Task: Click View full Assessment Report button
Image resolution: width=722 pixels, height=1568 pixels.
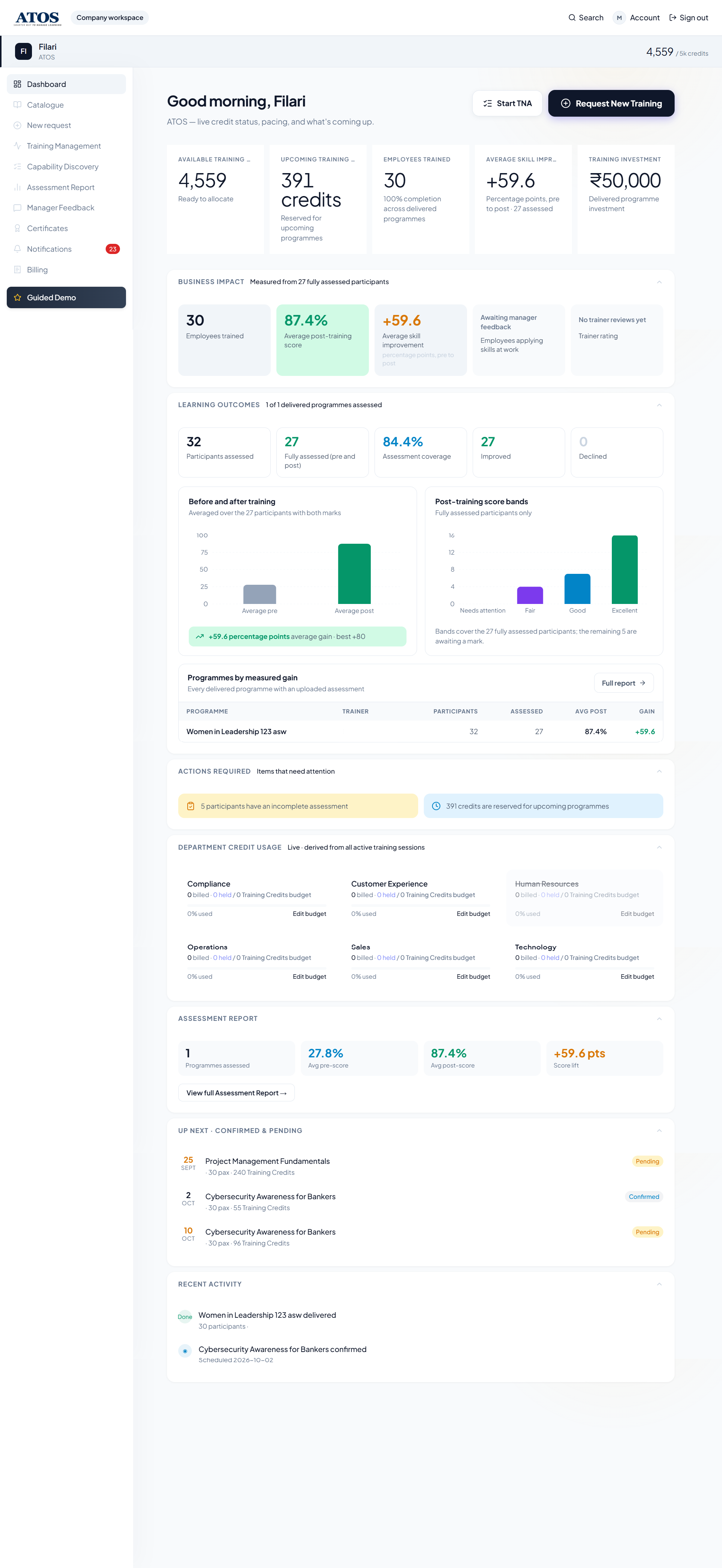Action: [x=236, y=1093]
